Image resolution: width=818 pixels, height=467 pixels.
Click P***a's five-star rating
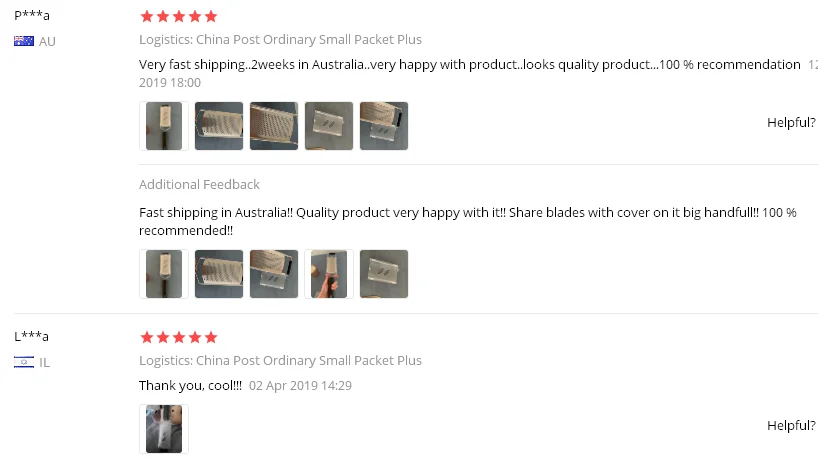tap(178, 16)
